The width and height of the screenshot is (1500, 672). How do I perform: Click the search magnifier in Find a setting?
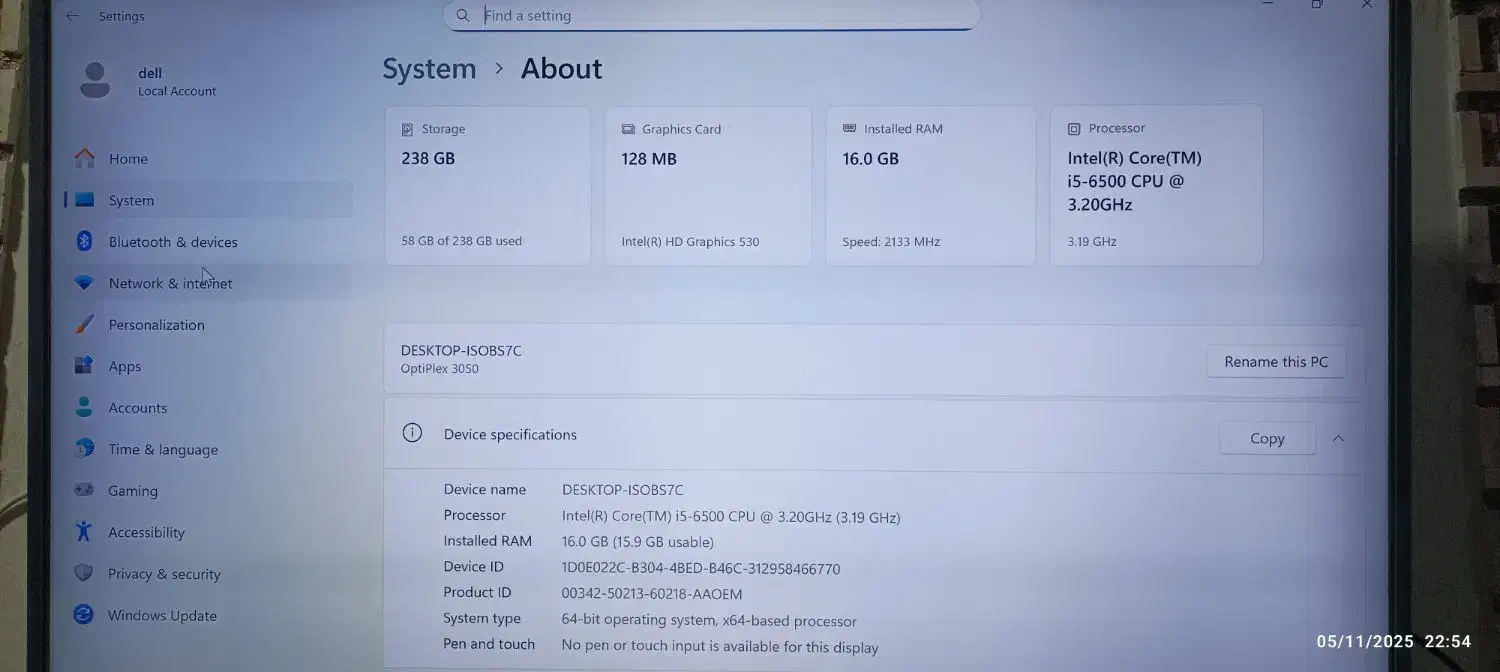[462, 15]
